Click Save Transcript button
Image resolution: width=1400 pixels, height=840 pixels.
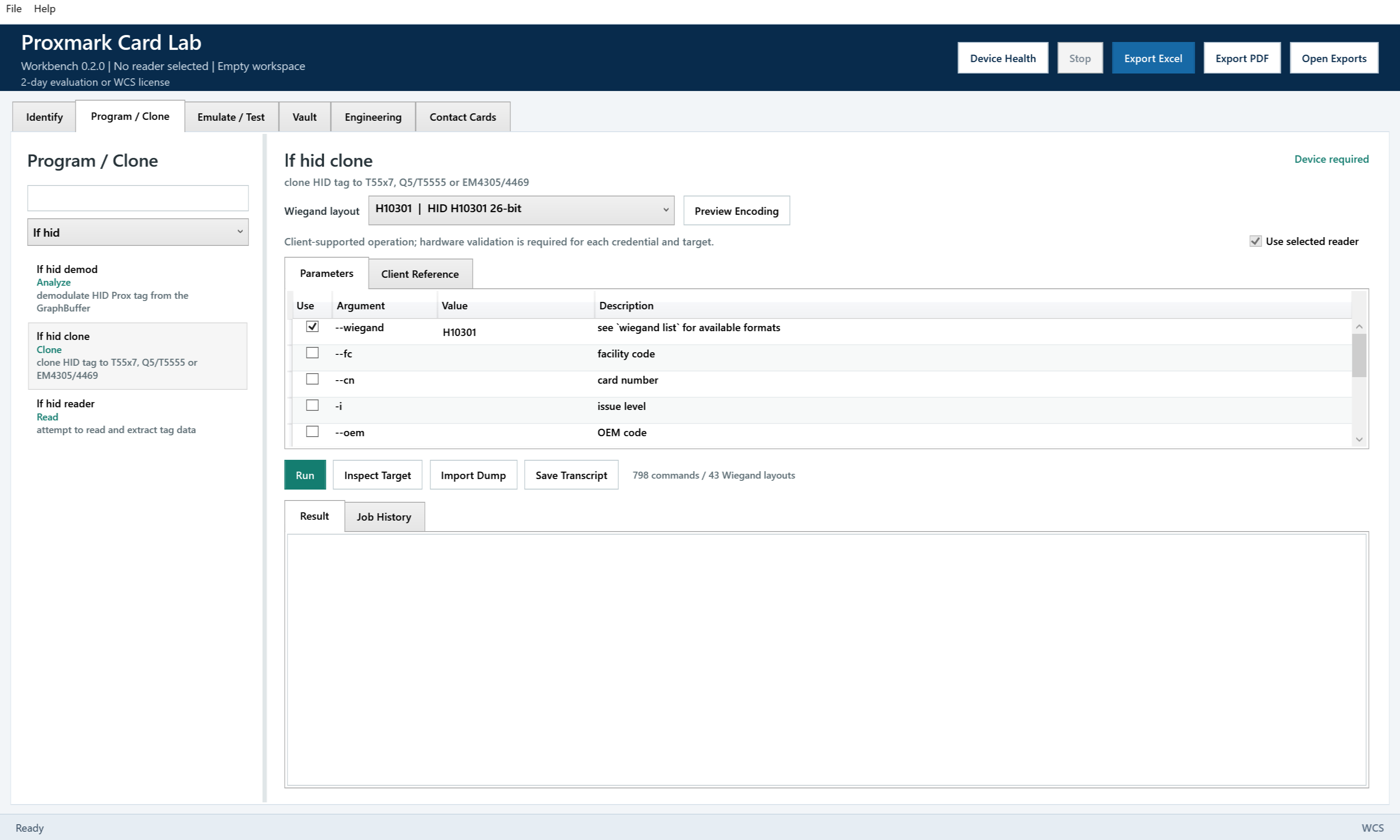coord(571,475)
